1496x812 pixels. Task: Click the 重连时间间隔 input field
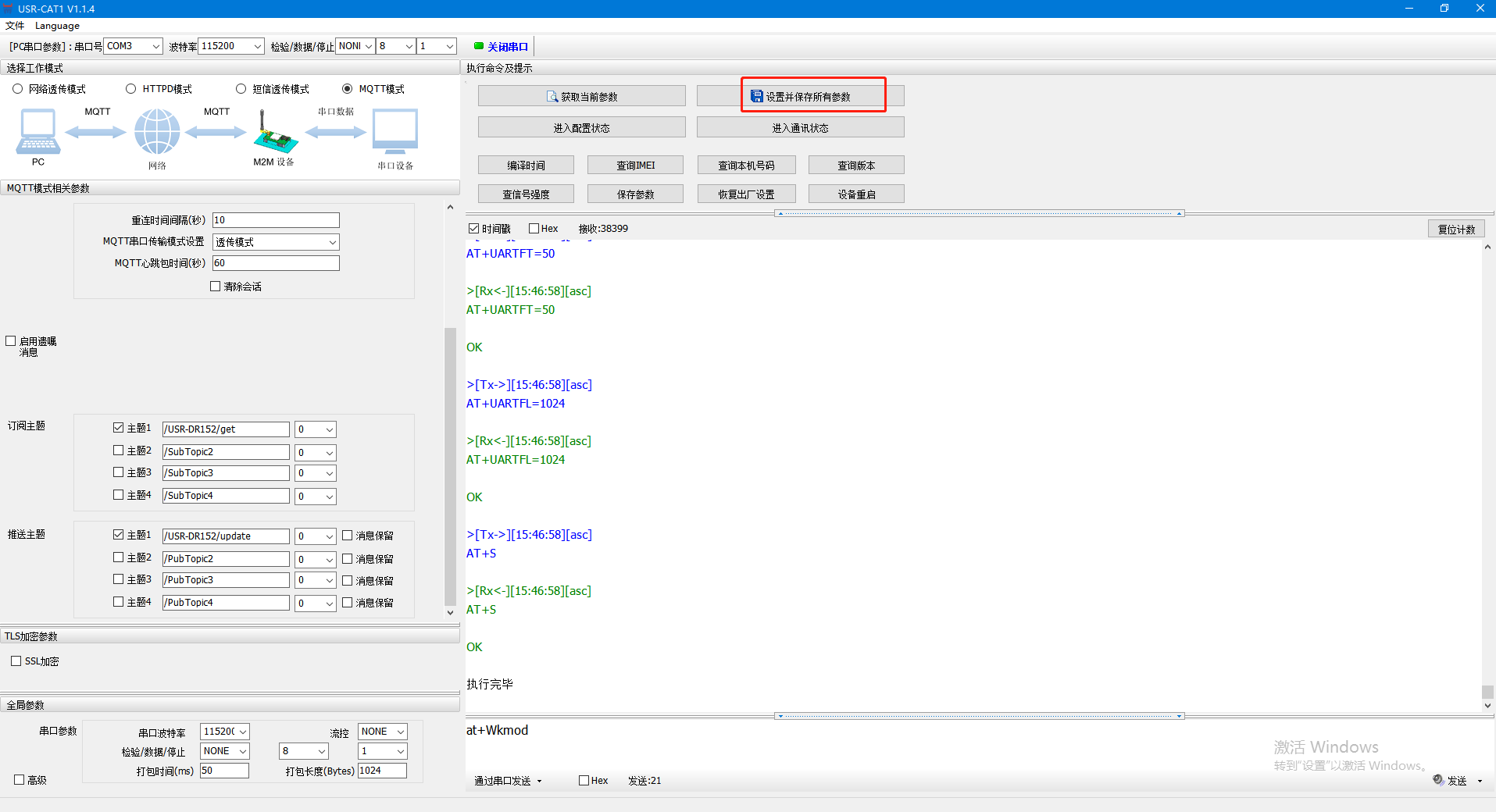coord(276,220)
